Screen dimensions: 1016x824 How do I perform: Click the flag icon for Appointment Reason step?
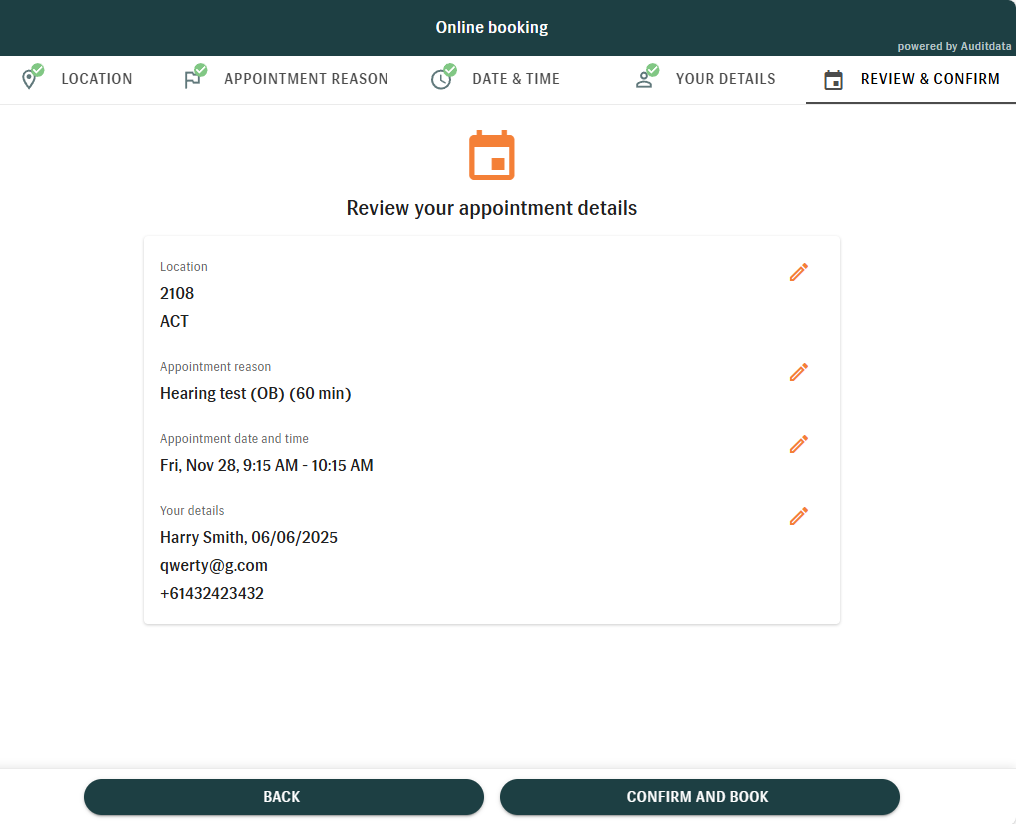pyautogui.click(x=193, y=80)
